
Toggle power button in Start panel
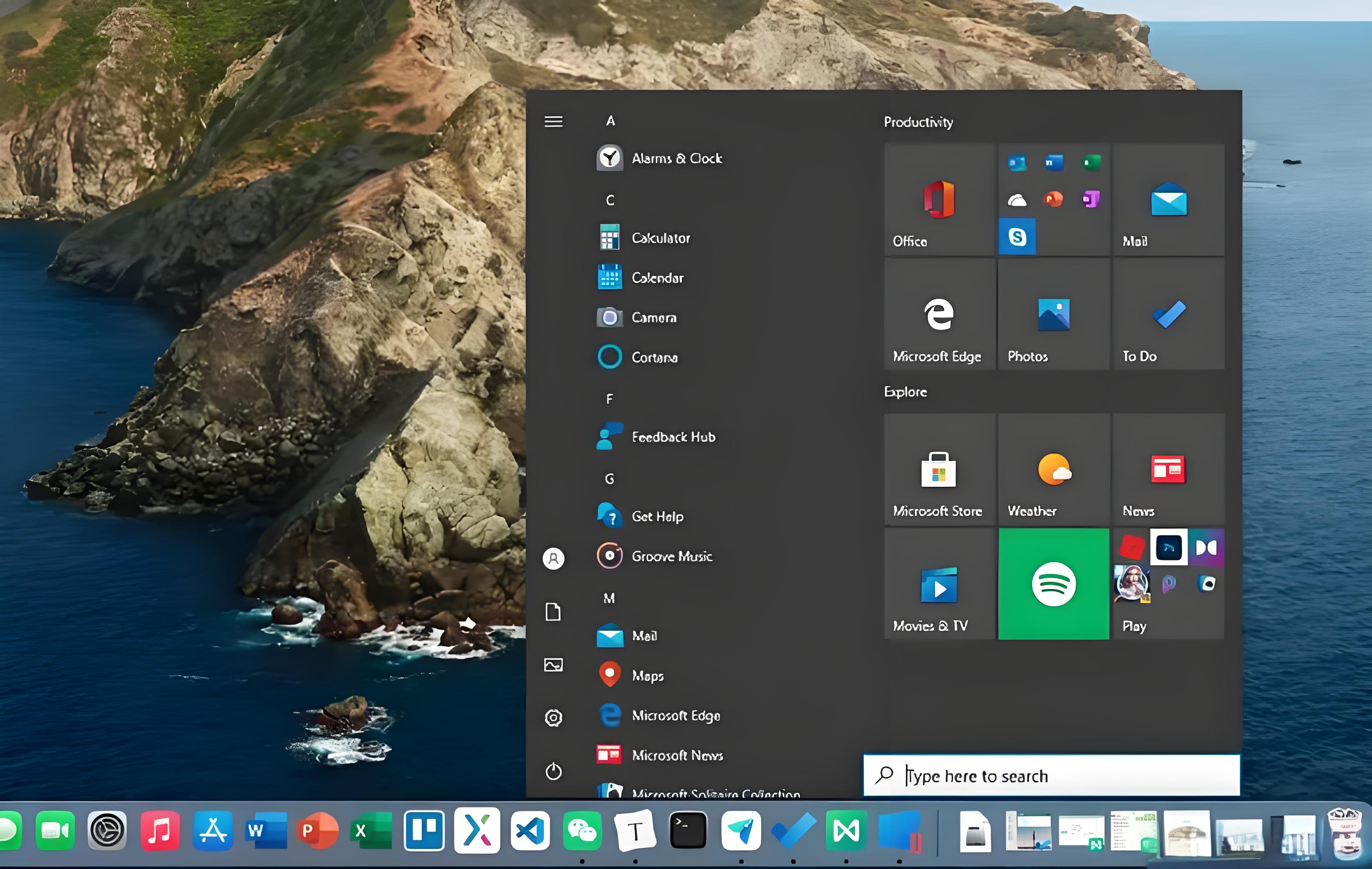[x=553, y=771]
